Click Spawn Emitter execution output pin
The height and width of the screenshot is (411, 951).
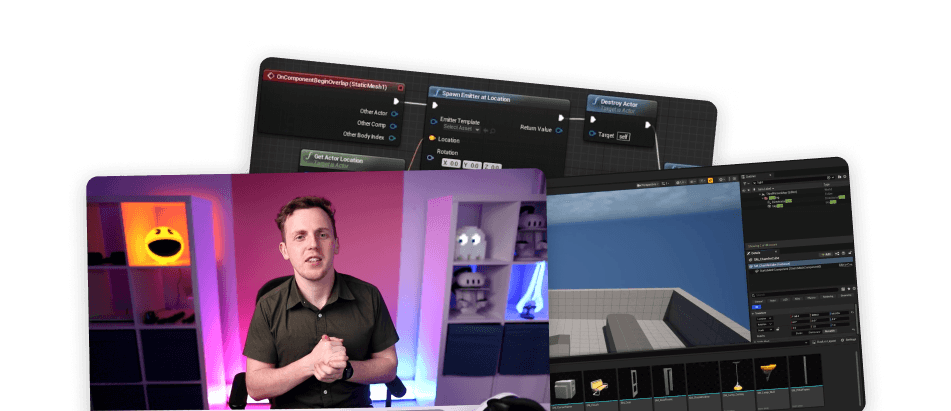(x=561, y=118)
